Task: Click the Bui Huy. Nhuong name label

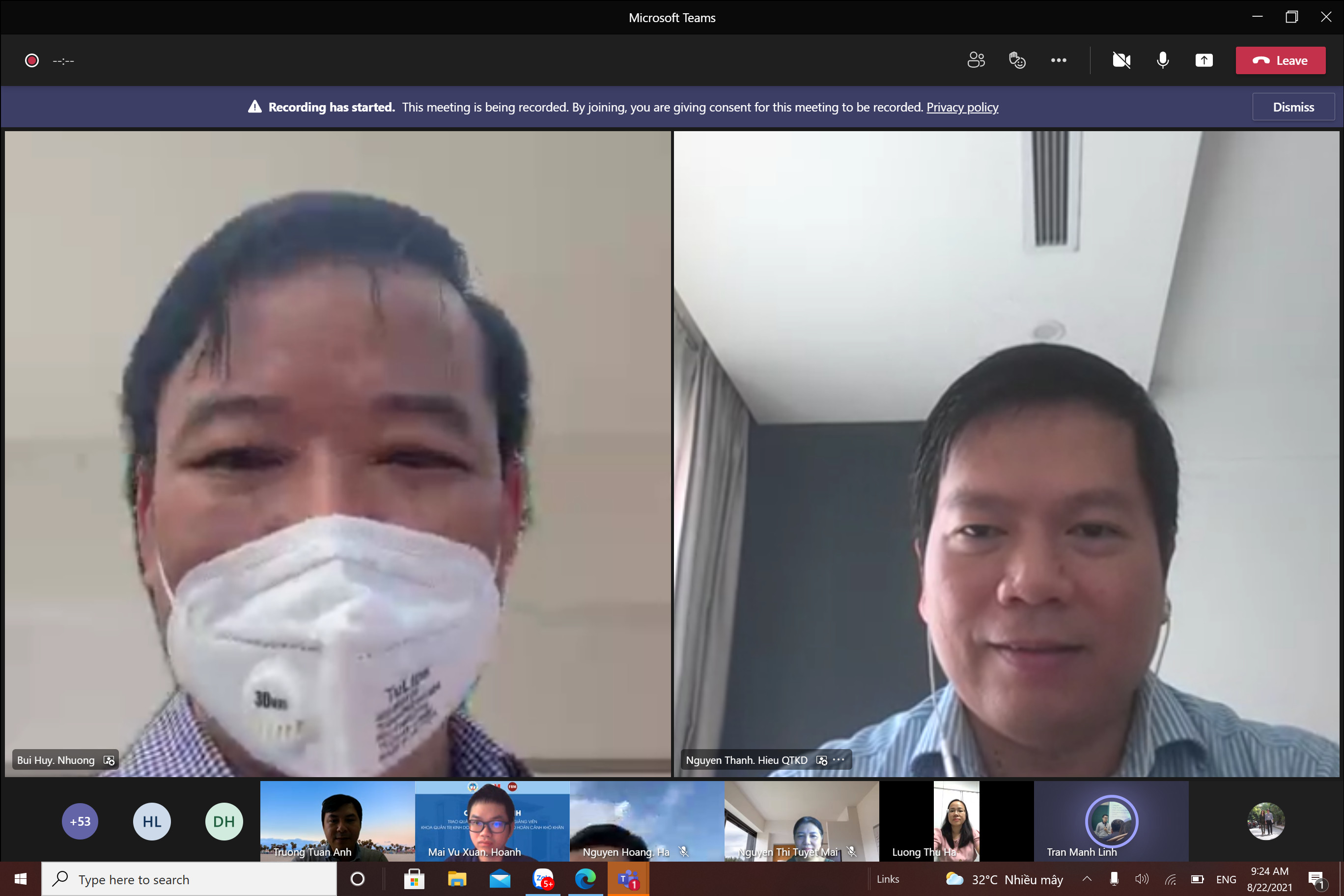Action: click(56, 760)
